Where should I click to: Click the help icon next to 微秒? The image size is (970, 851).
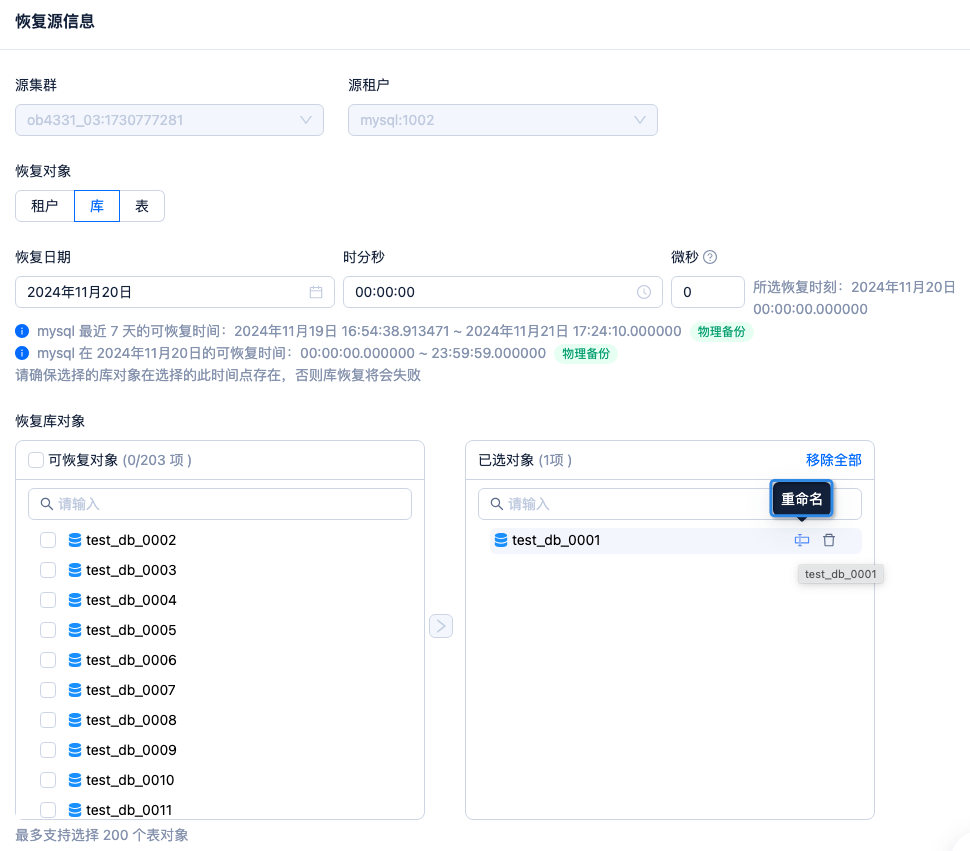click(710, 257)
